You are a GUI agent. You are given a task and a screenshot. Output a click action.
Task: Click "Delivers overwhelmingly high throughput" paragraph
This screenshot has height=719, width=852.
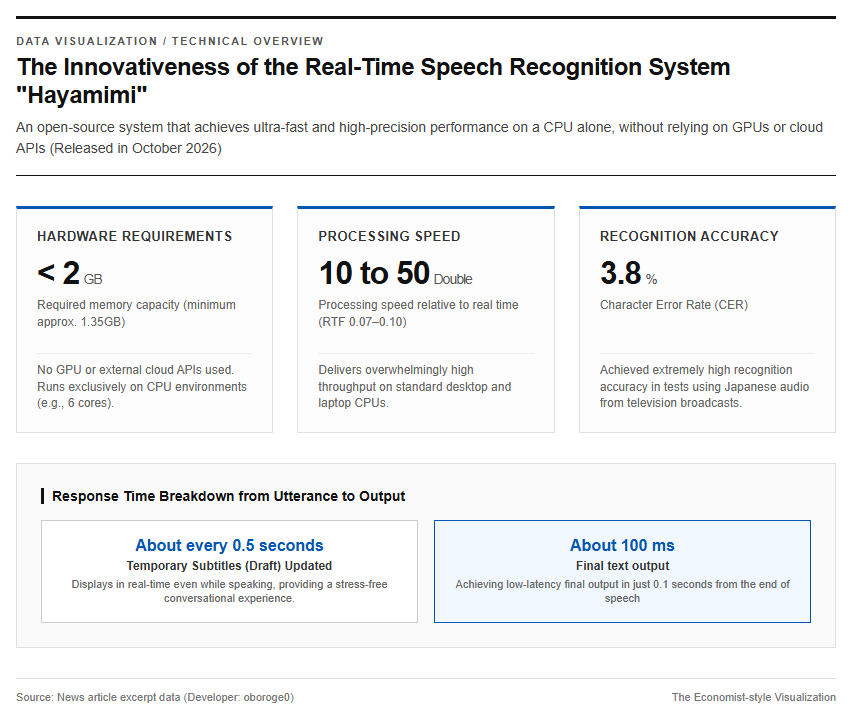[x=415, y=386]
